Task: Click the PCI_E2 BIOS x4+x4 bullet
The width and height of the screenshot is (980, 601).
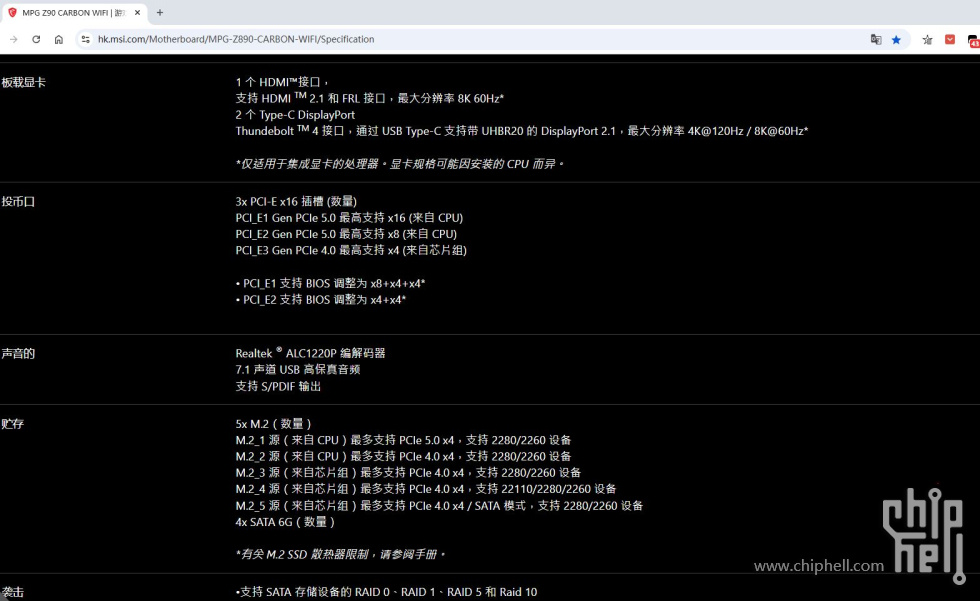Action: (x=321, y=300)
